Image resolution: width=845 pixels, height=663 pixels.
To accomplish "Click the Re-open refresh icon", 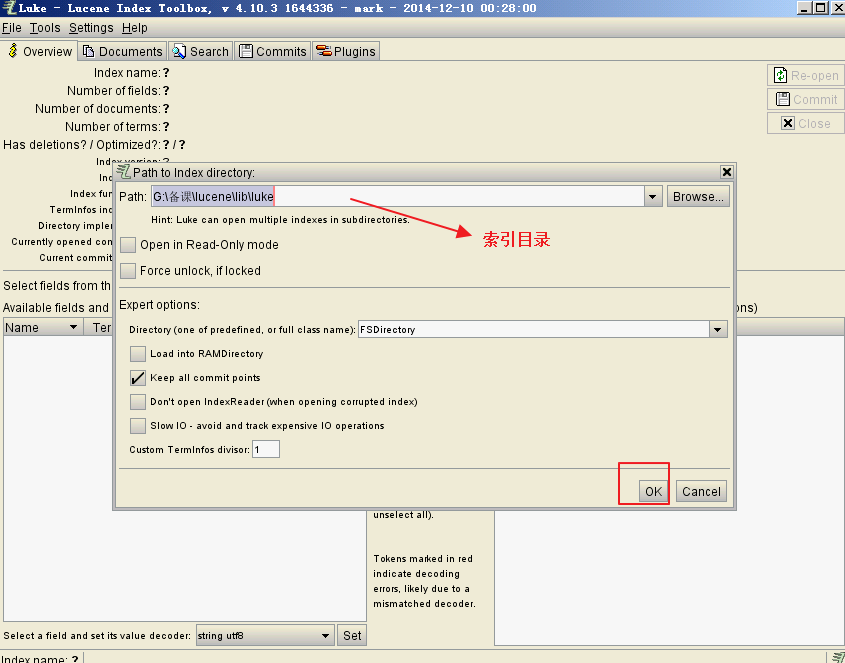I will coord(780,75).
